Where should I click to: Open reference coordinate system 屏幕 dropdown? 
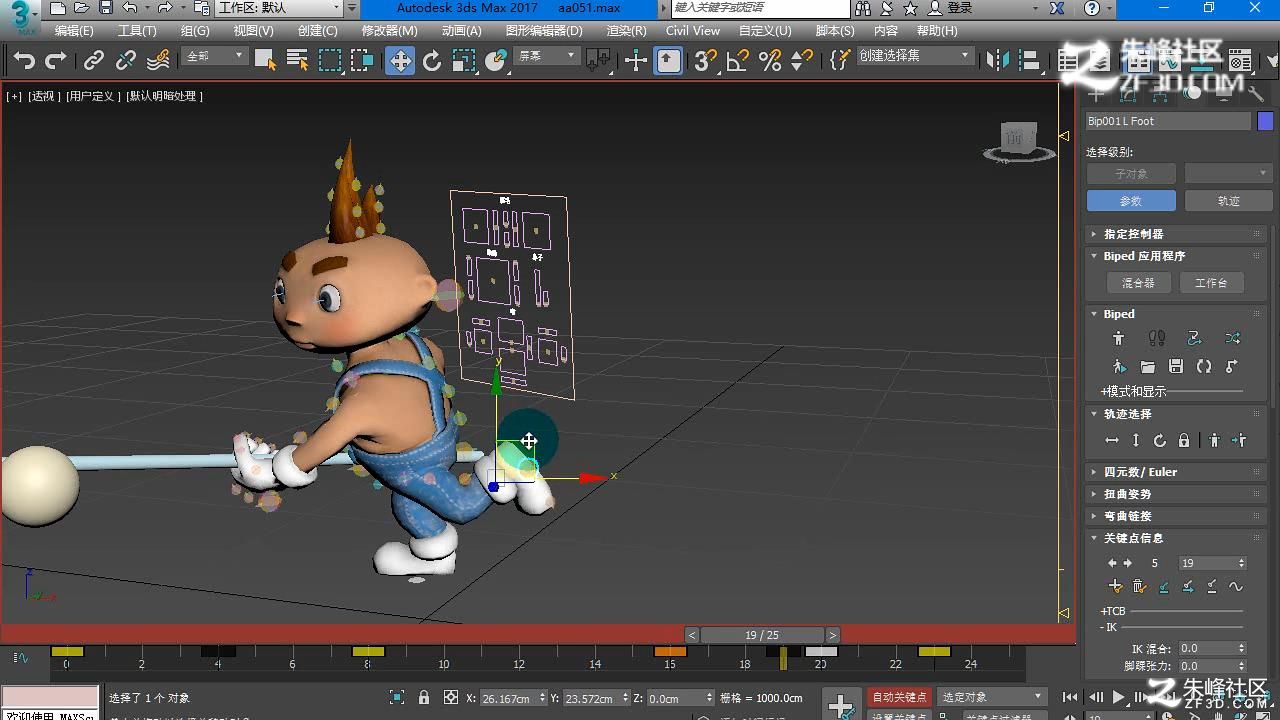pos(547,57)
